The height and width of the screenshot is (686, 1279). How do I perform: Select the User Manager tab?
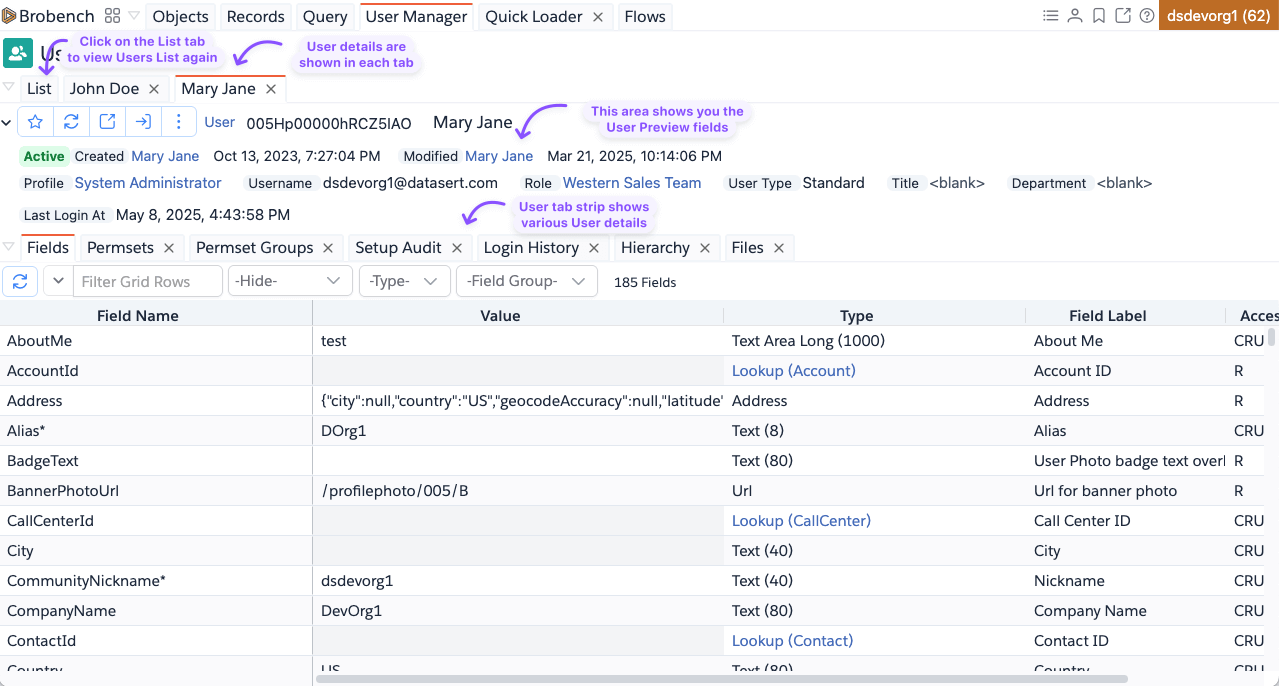tap(416, 17)
